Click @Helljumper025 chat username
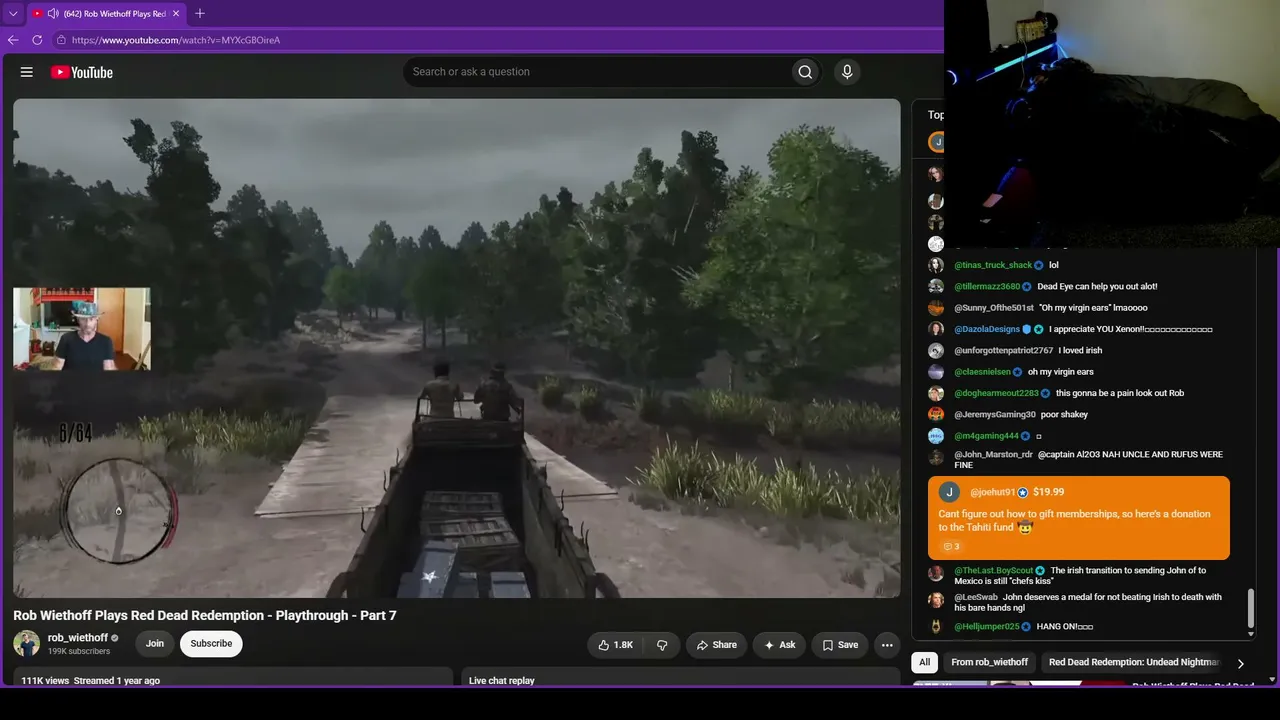 click(986, 627)
